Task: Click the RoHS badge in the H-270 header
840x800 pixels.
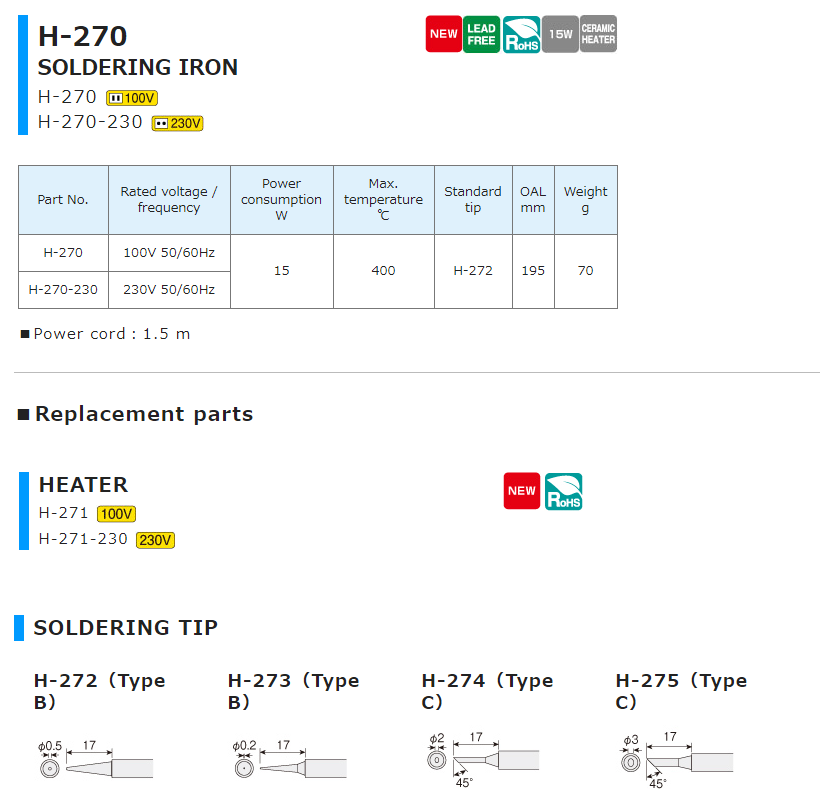Action: pos(521,34)
